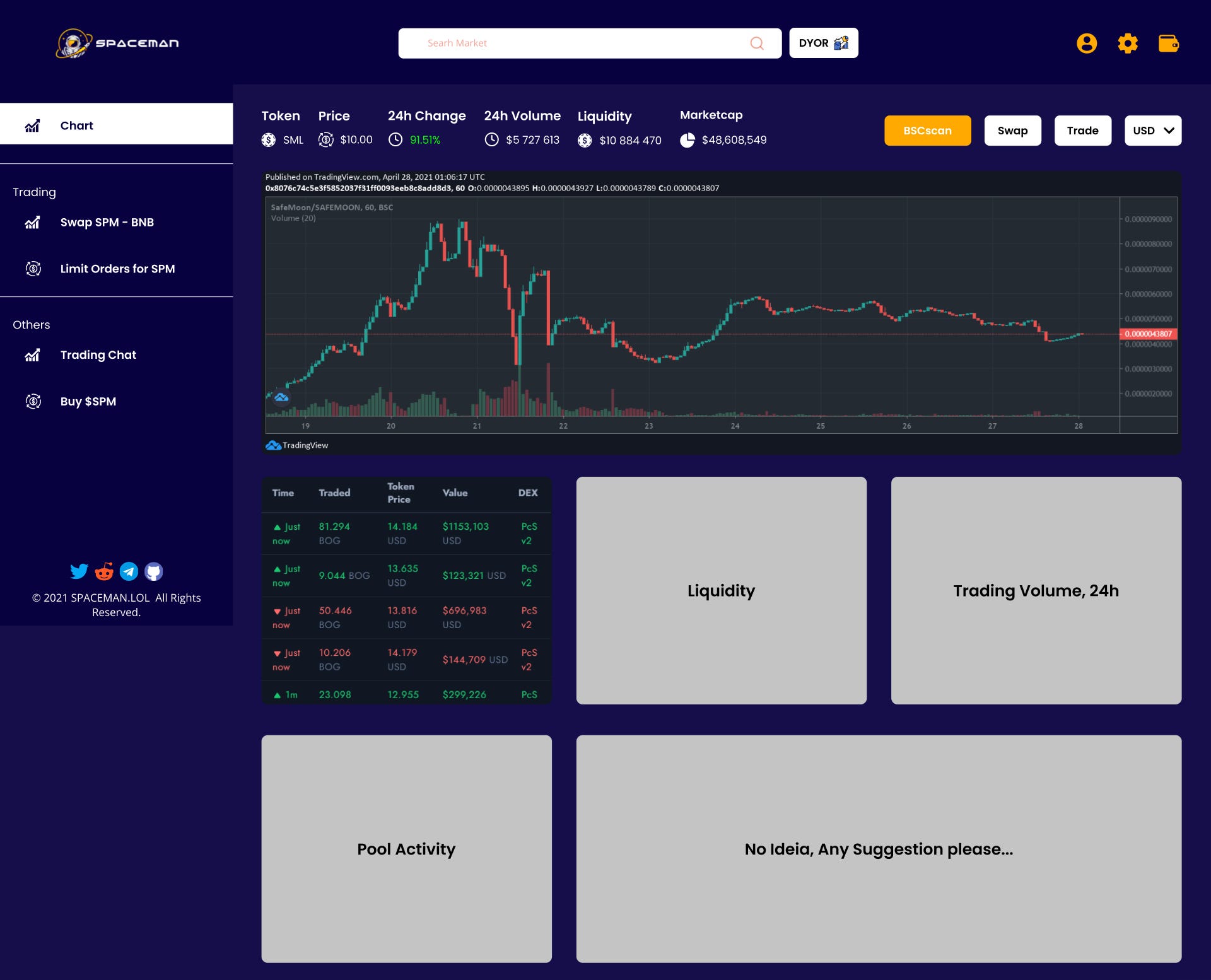Click the TradingView cloud logo on chart
The height and width of the screenshot is (980, 1211).
pyautogui.click(x=281, y=397)
